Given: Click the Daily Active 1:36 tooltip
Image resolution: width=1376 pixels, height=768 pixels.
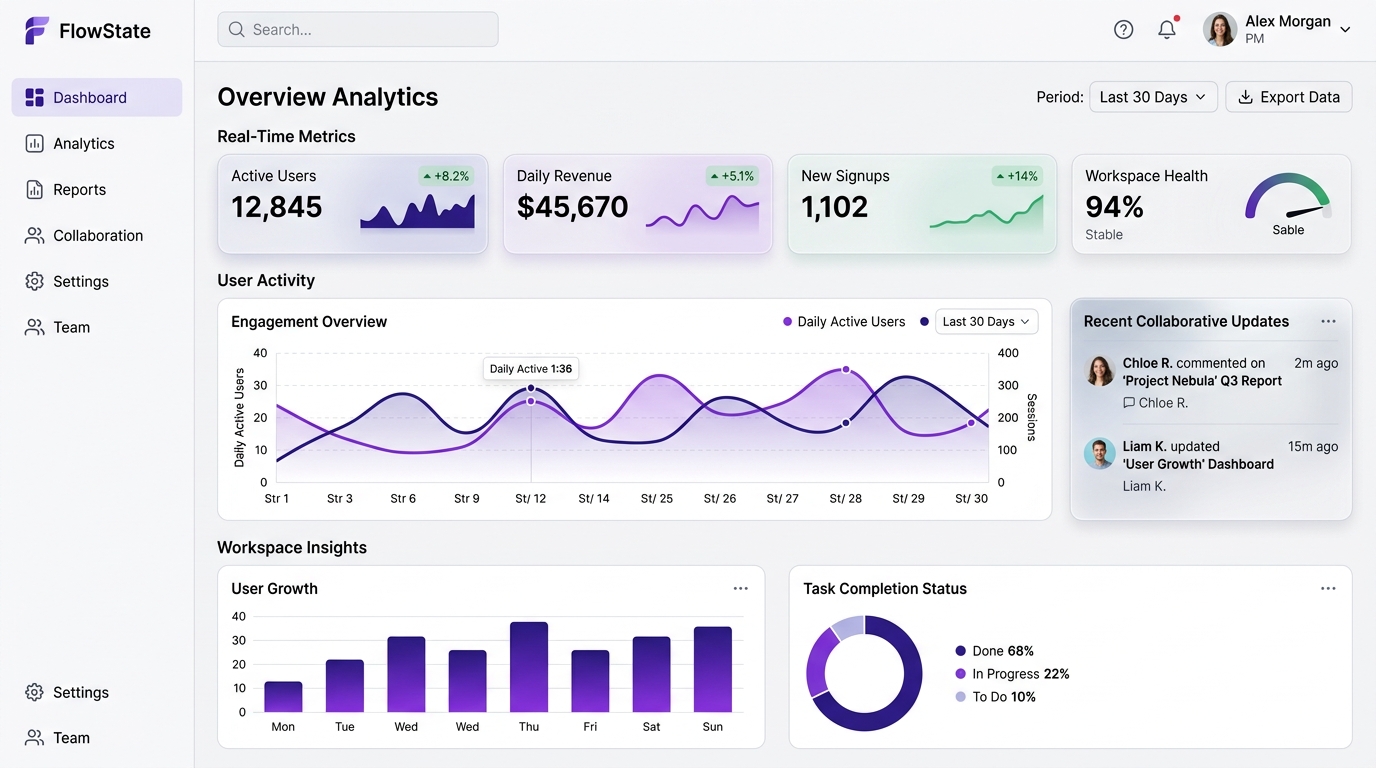Looking at the screenshot, I should [x=531, y=369].
